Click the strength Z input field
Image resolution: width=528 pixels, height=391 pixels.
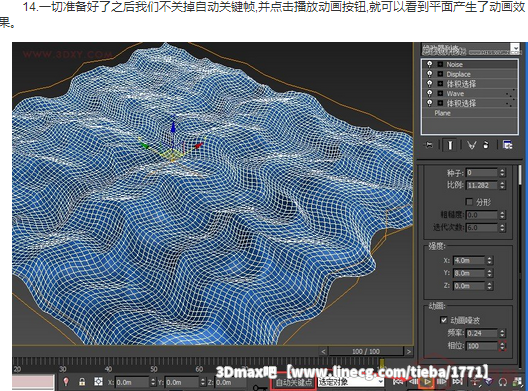click(x=469, y=286)
